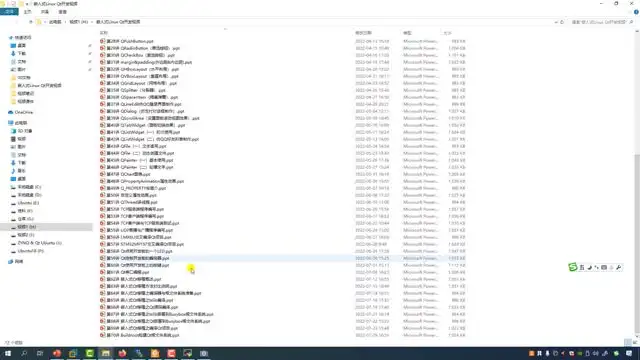Click the file icon for 第51讲 QThread
Viewport: 640px width, 360px height.
pos(102,202)
